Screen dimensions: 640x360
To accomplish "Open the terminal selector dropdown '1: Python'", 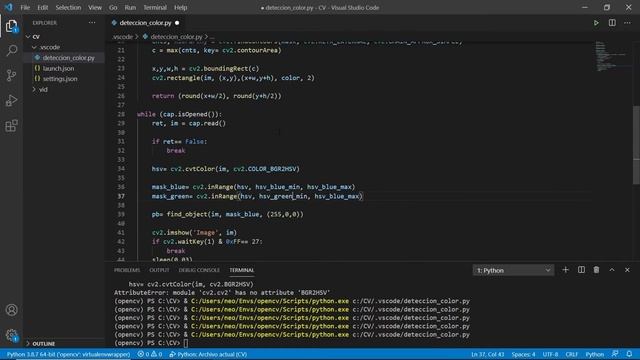I will point(513,270).
